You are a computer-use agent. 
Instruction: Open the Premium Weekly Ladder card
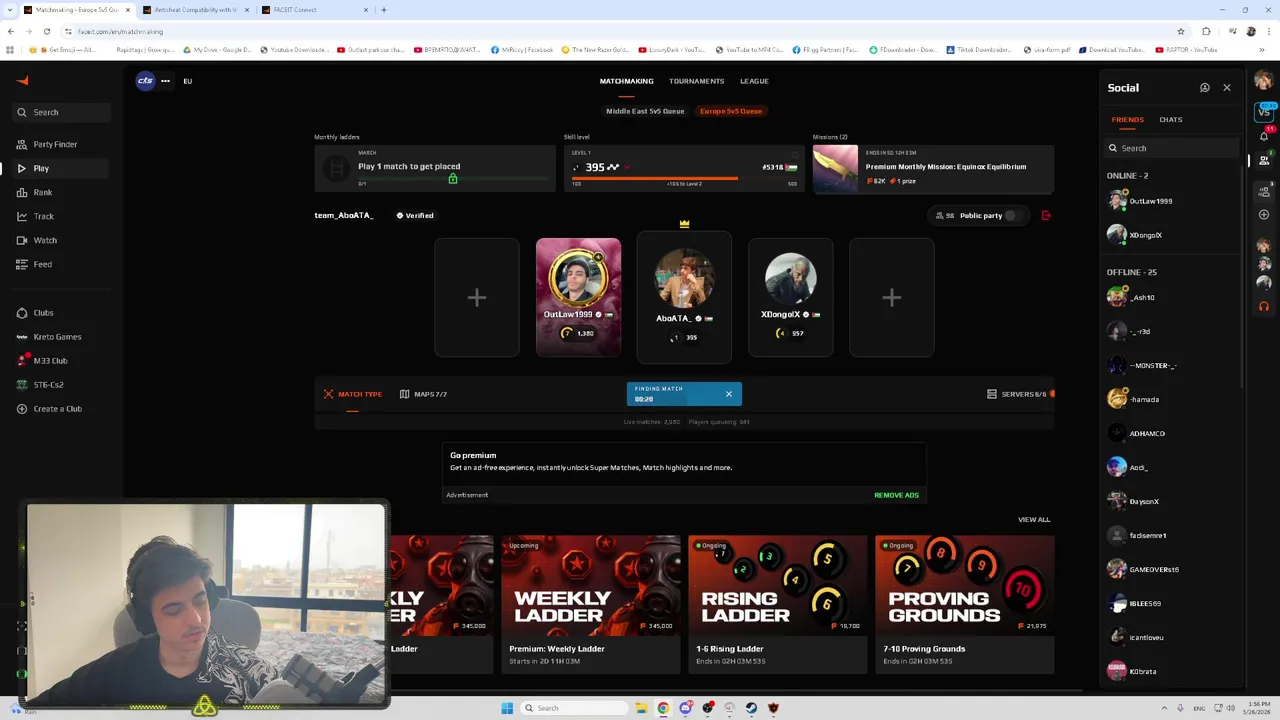click(591, 604)
